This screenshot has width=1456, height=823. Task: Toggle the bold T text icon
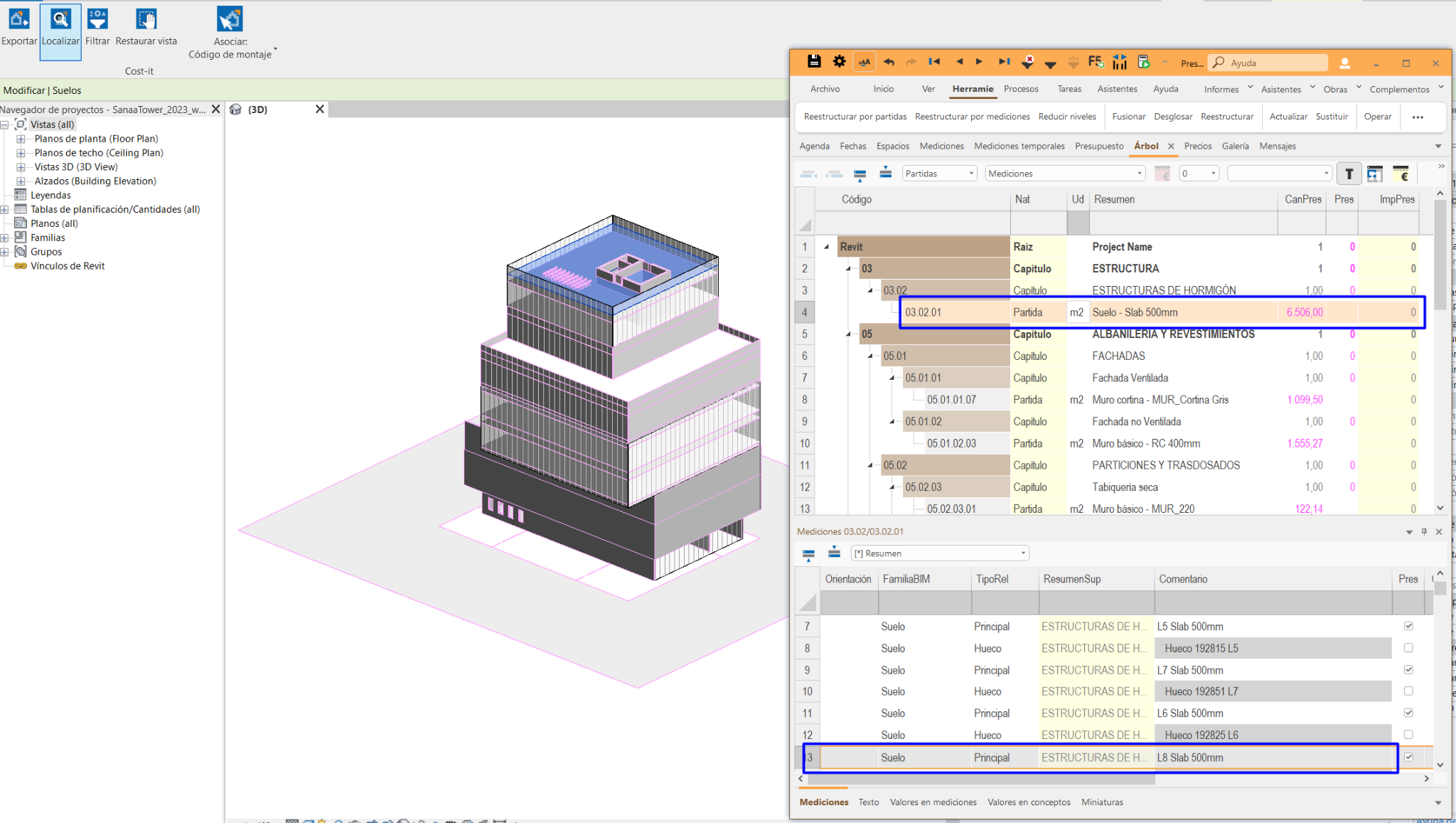[x=1349, y=174]
